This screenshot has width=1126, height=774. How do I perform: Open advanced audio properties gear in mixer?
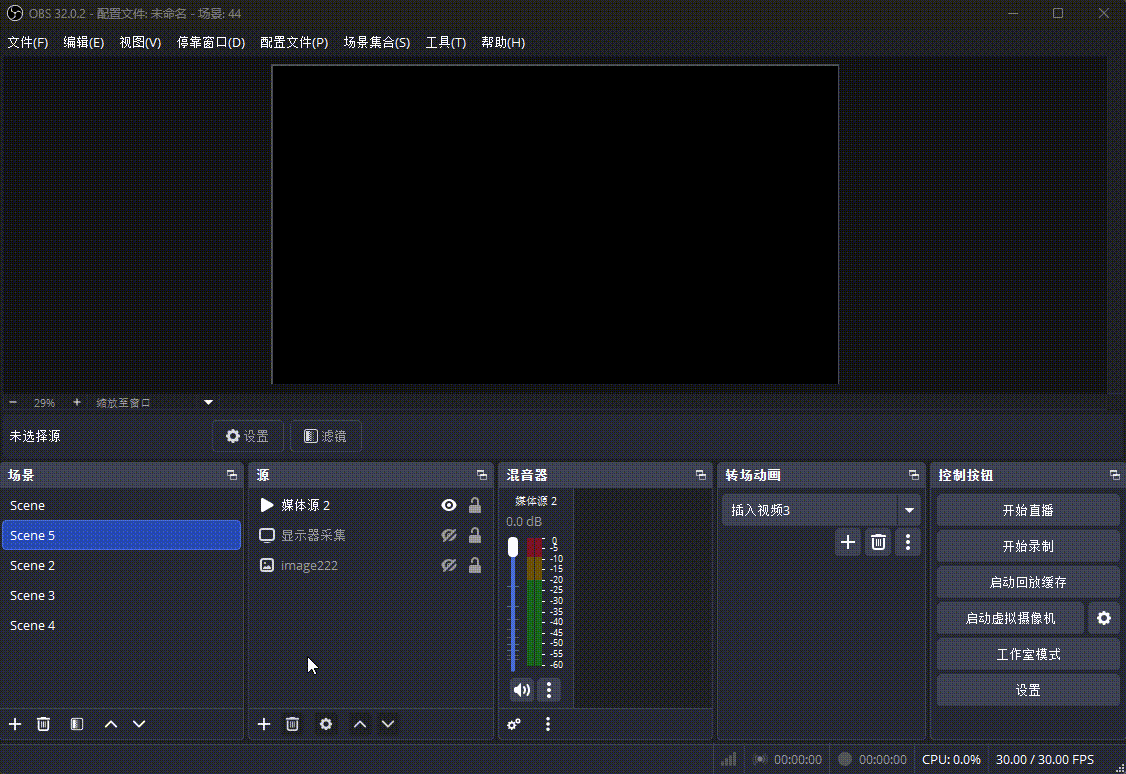click(514, 724)
